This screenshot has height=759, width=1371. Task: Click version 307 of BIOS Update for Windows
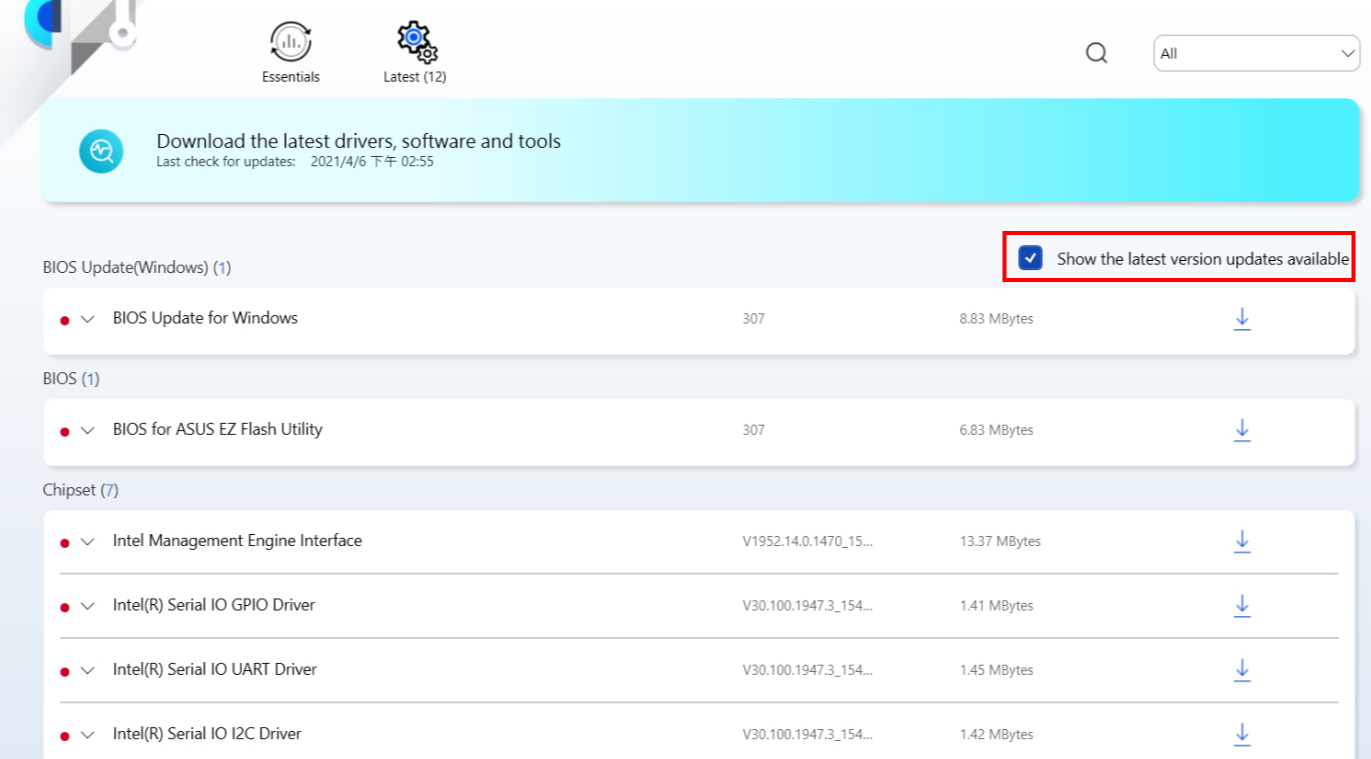(x=754, y=319)
